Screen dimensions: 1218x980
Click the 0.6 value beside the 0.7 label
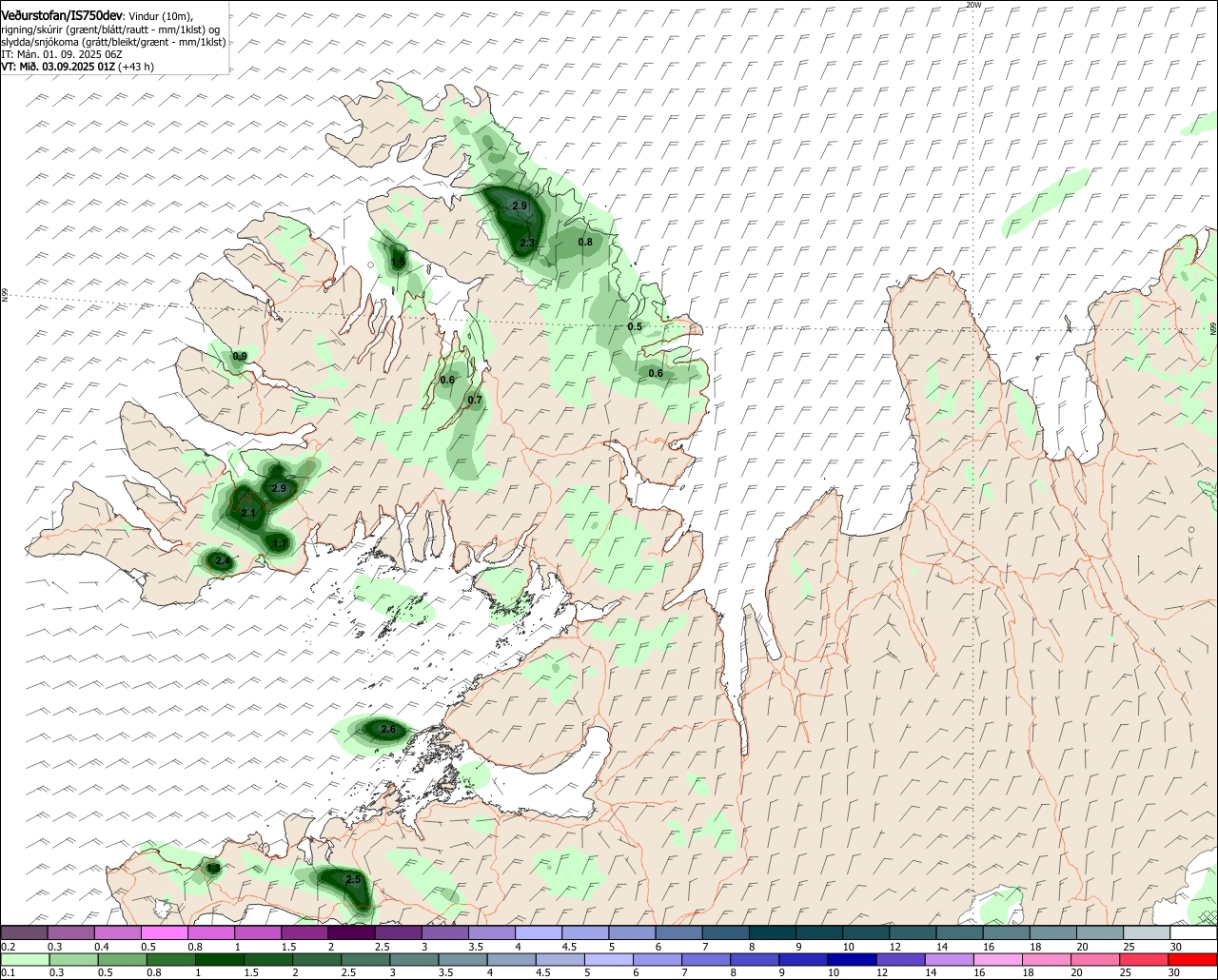pos(447,381)
